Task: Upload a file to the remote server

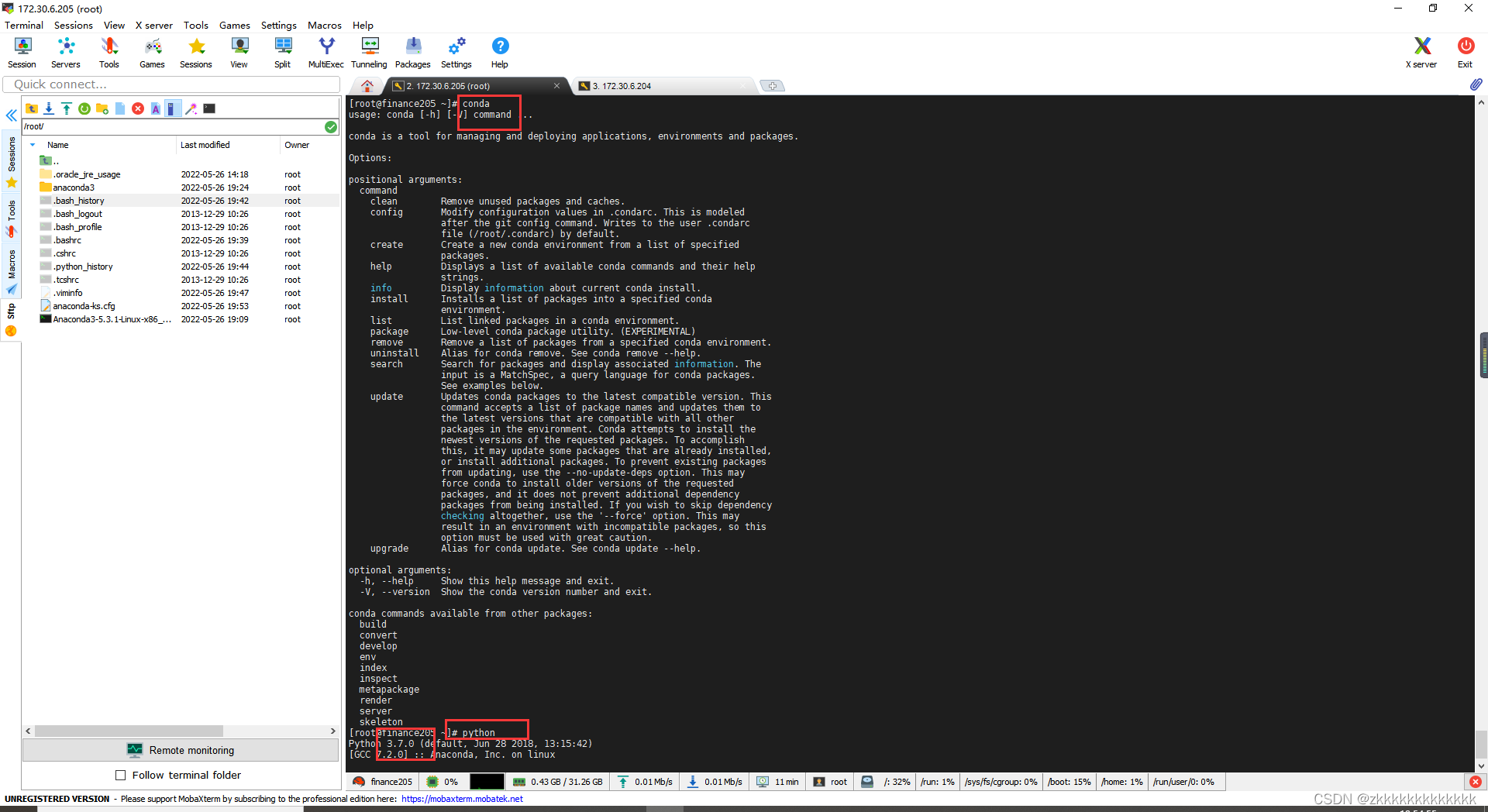Action: click(x=66, y=108)
